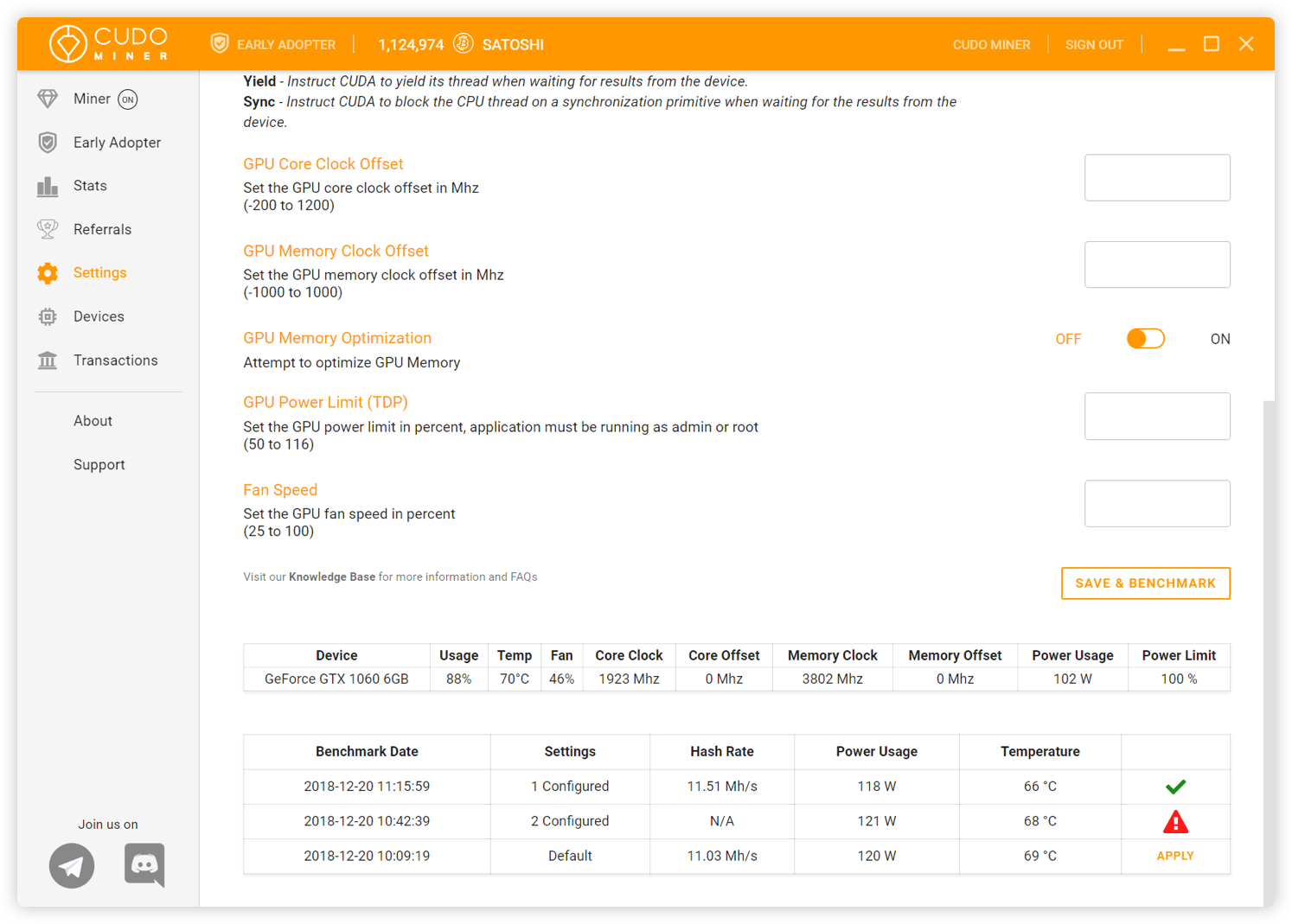Open the Telegram icon at the bottom
This screenshot has width=1292, height=924.
click(x=72, y=865)
